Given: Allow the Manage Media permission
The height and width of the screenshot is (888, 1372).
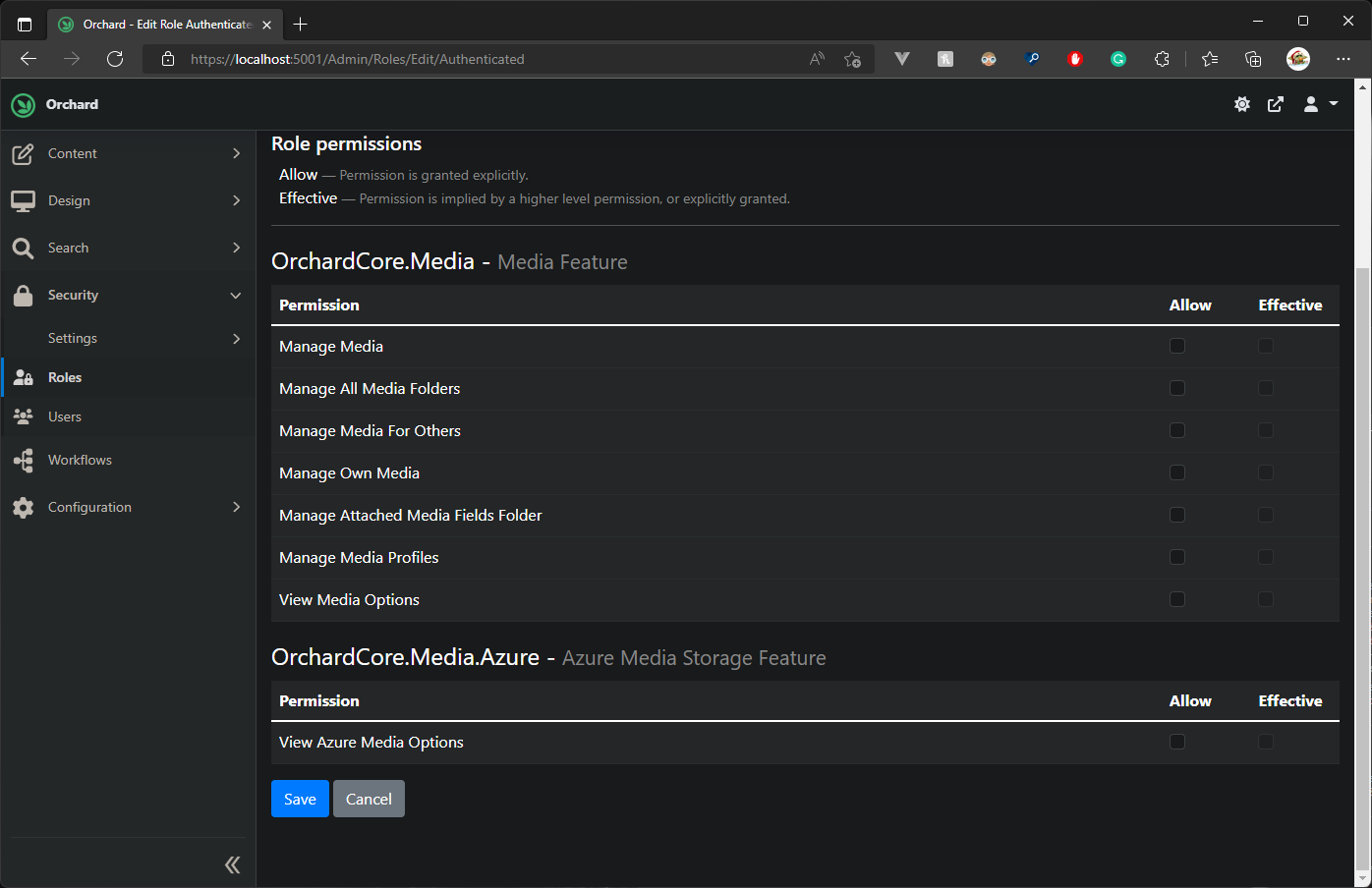Looking at the screenshot, I should [1177, 346].
